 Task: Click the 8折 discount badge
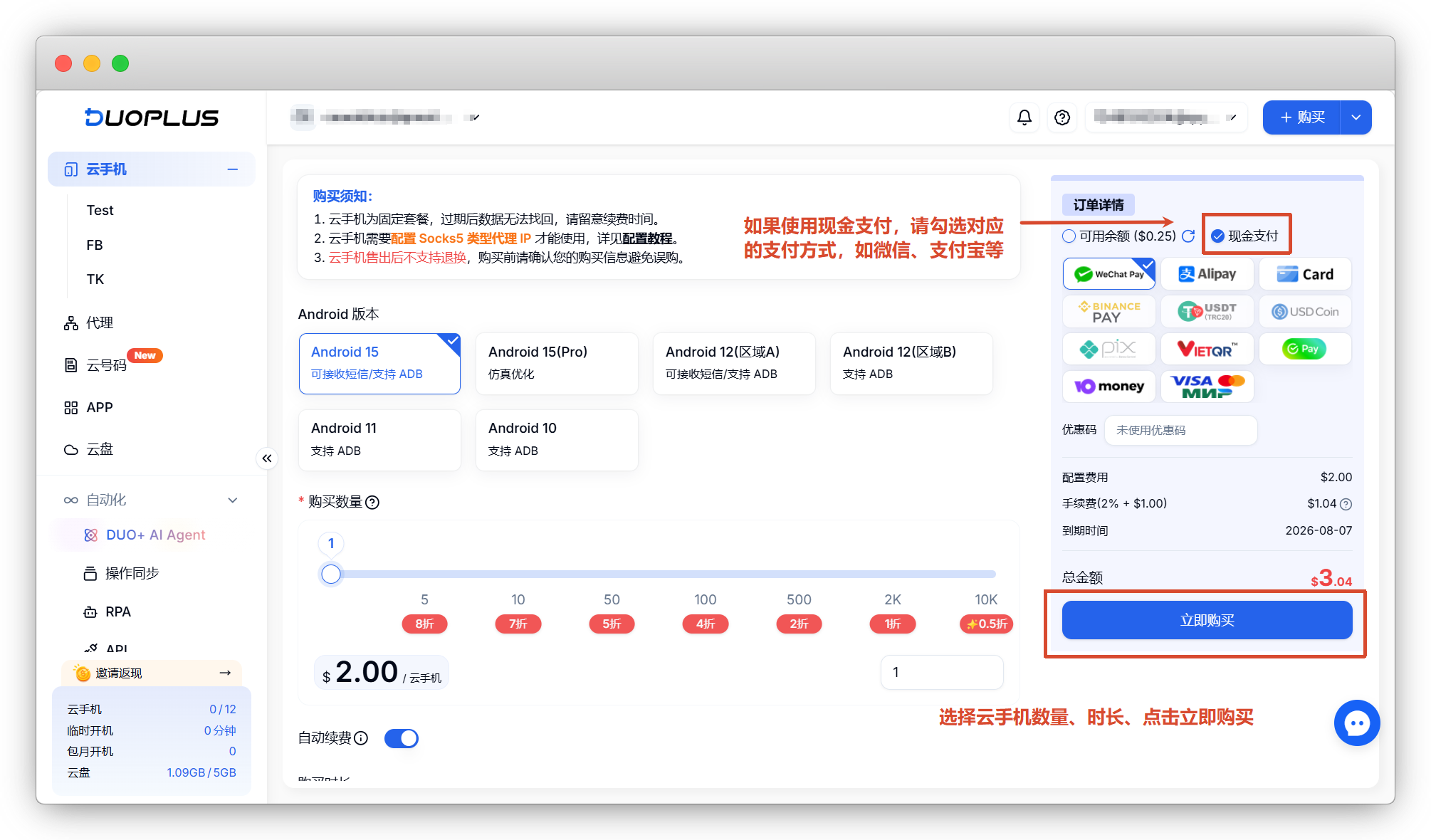tap(424, 624)
